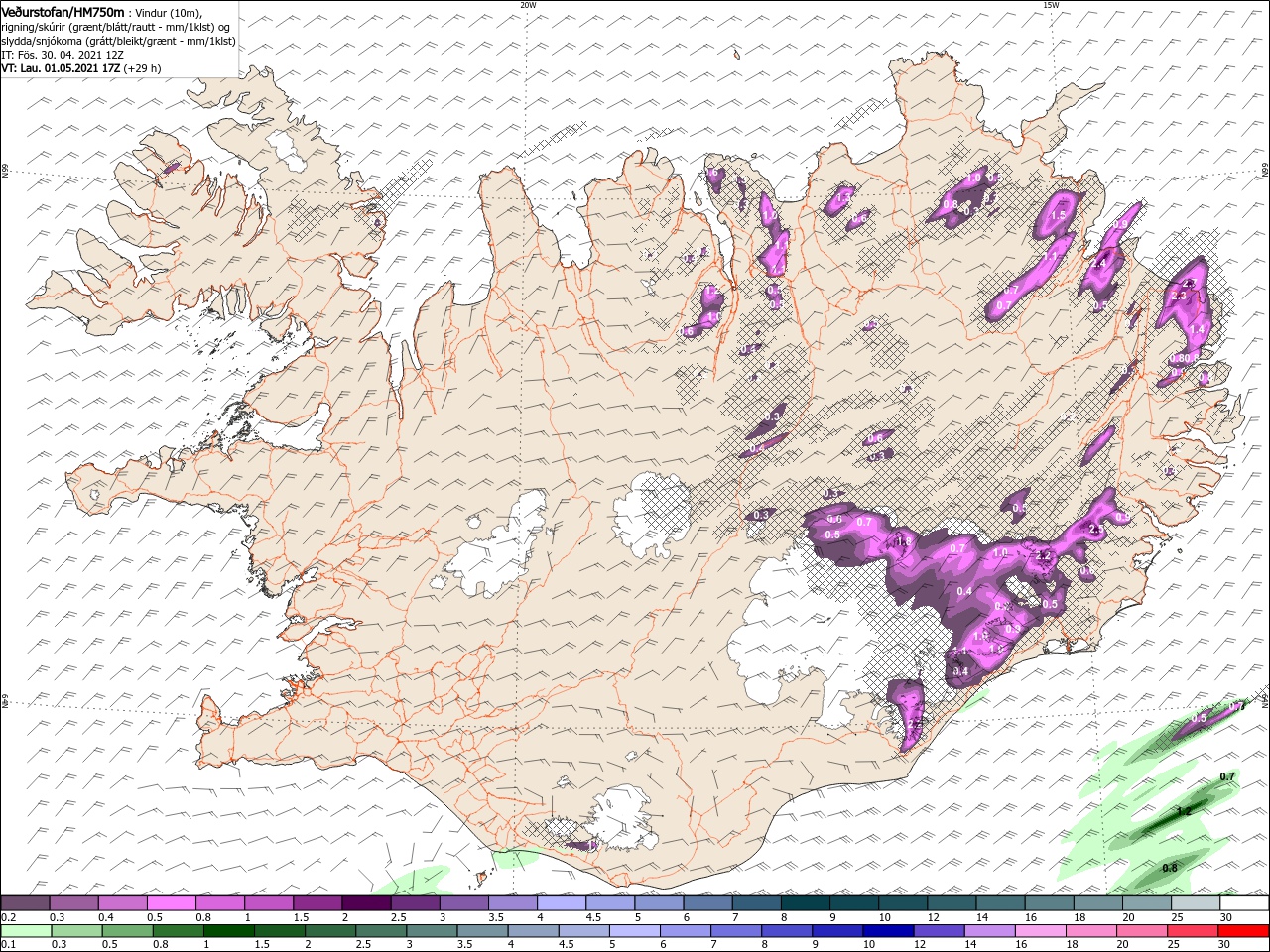Image resolution: width=1270 pixels, height=952 pixels.
Task: Click the 'VT: Lau. 01.05.2021 17Z (+29 h)' line
Action: coord(81,68)
